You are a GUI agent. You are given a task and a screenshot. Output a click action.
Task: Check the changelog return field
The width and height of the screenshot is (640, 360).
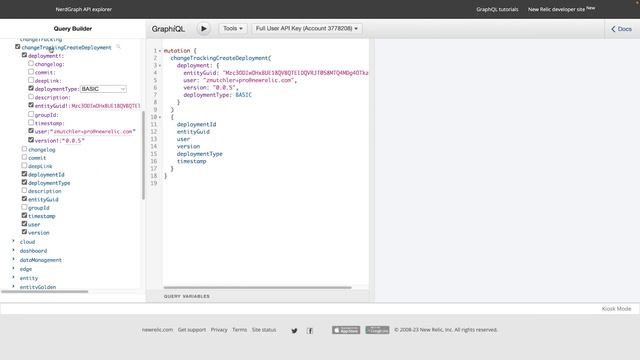24,149
